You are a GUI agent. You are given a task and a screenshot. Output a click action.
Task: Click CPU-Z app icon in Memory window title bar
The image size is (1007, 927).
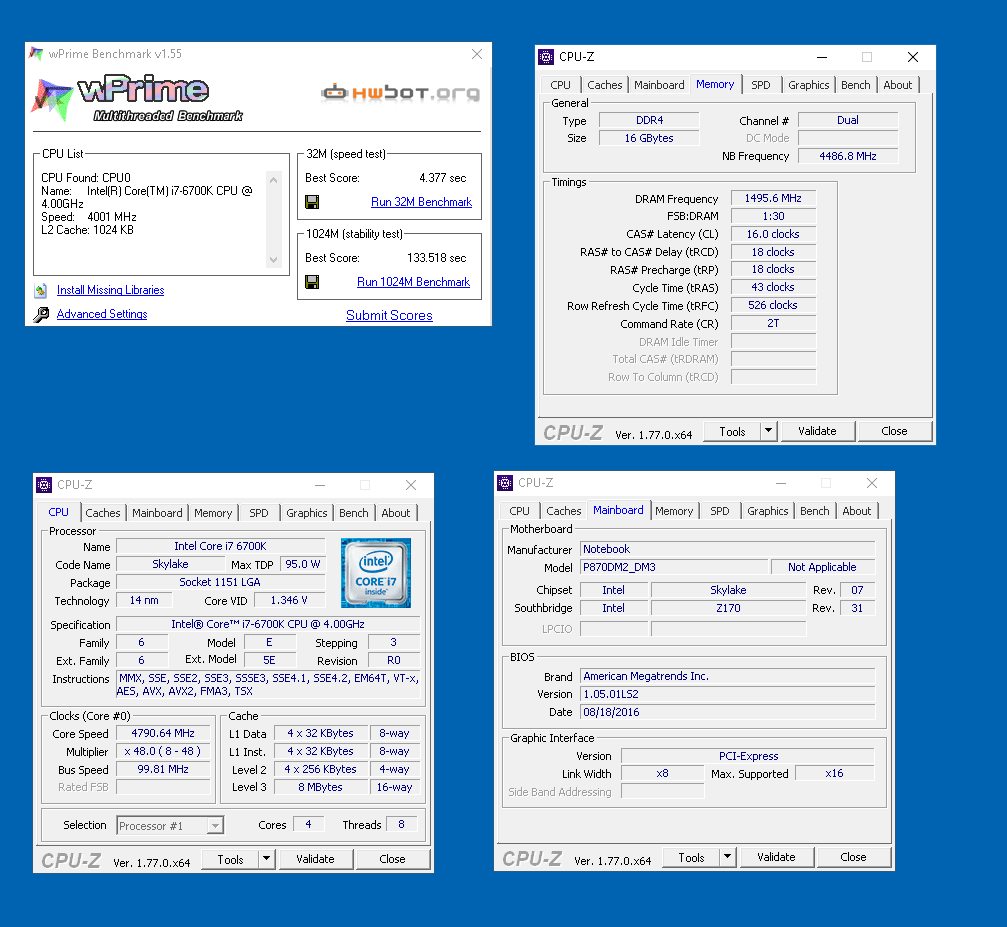546,57
